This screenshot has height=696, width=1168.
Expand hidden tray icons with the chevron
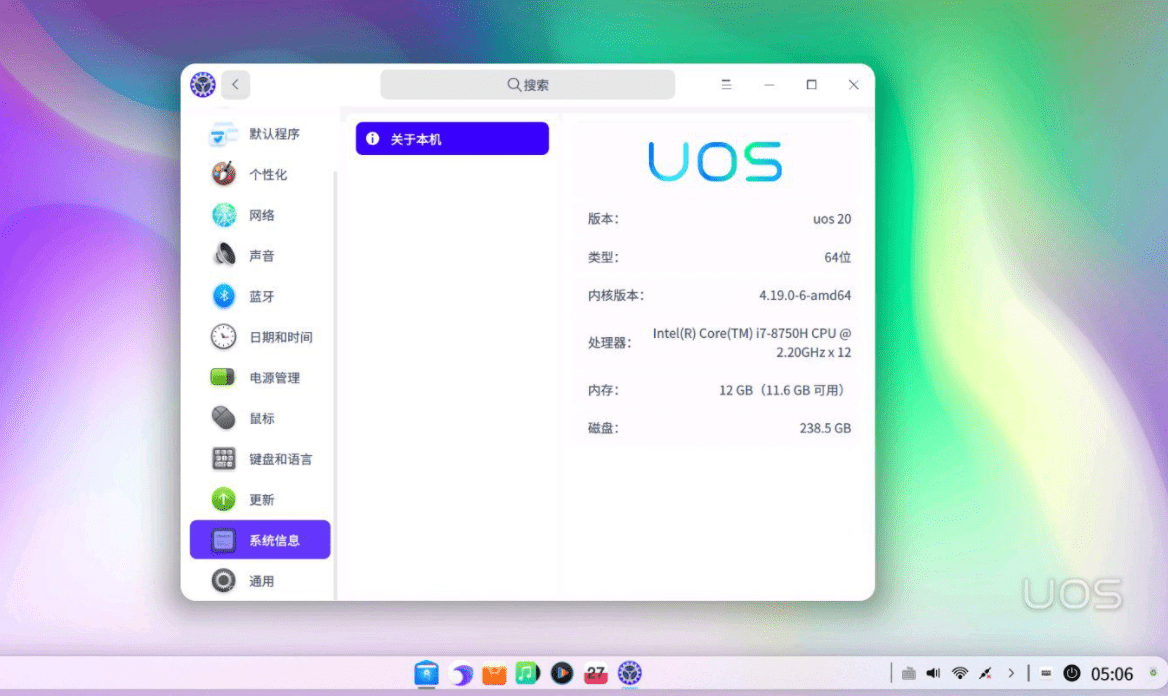[1010, 673]
